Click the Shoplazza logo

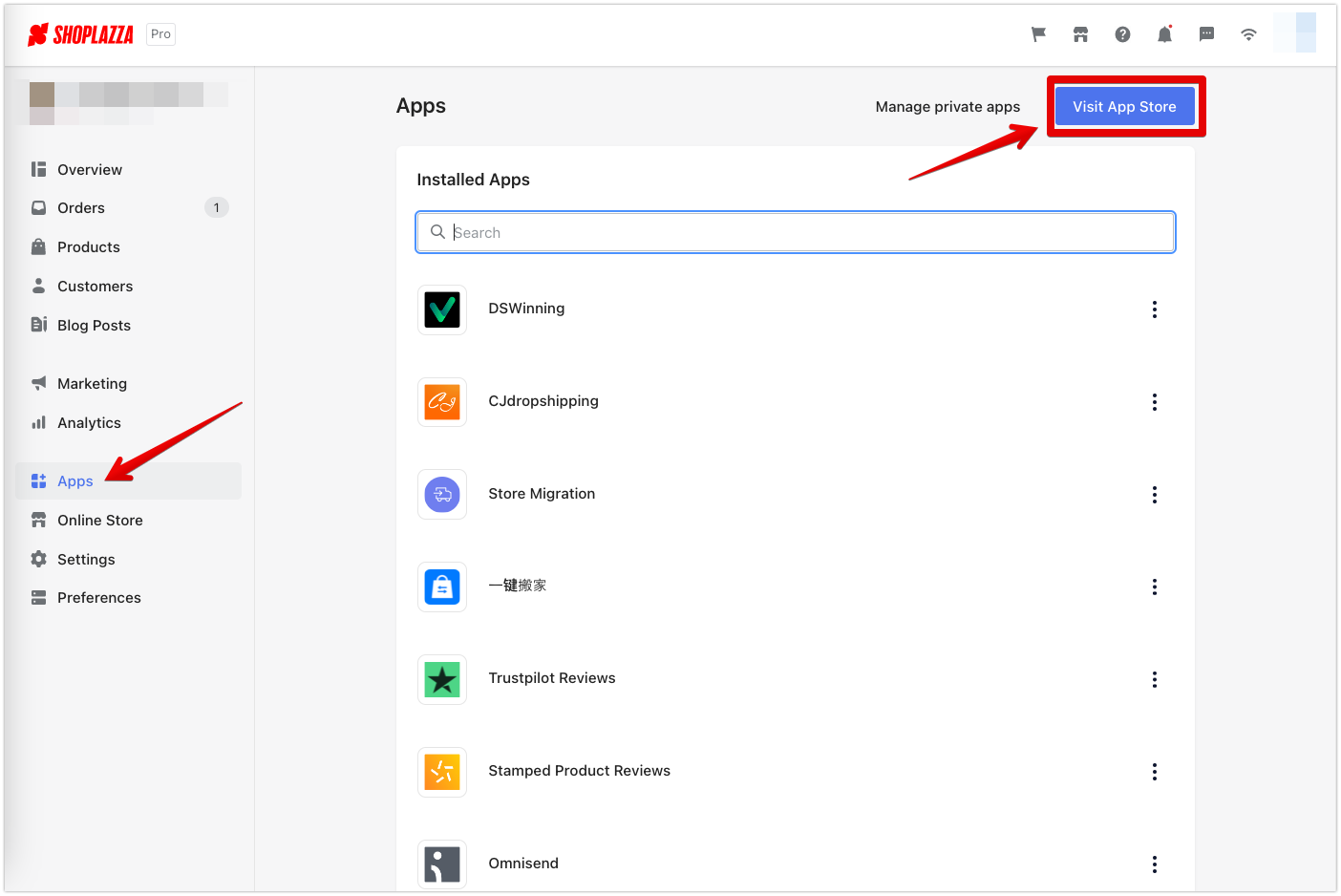click(x=80, y=34)
